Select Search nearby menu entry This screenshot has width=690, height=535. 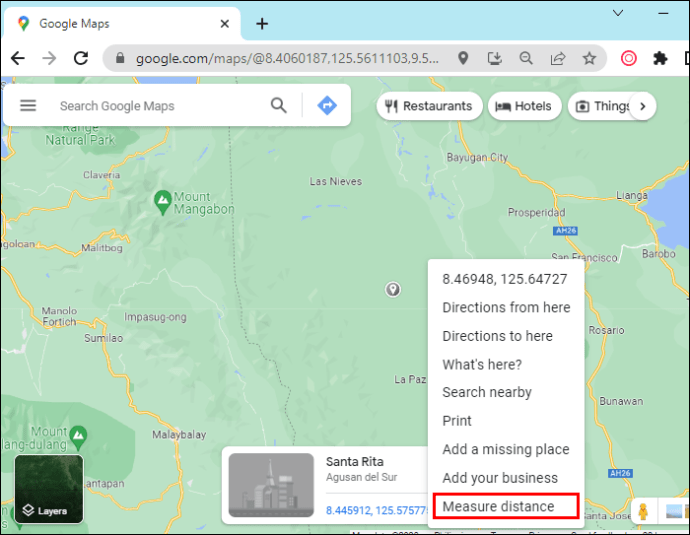pyautogui.click(x=506, y=392)
